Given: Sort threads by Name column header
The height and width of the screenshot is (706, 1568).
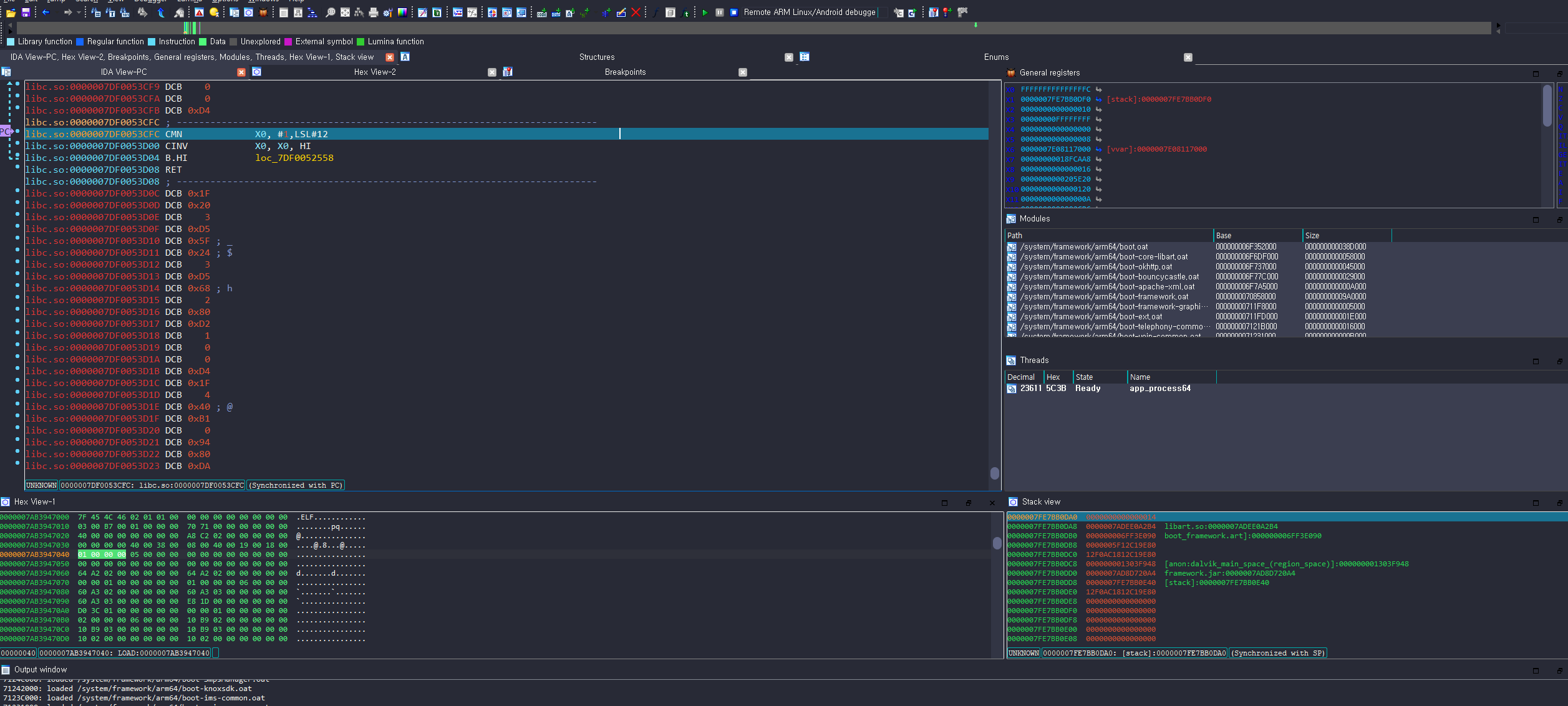Looking at the screenshot, I should 1171,377.
